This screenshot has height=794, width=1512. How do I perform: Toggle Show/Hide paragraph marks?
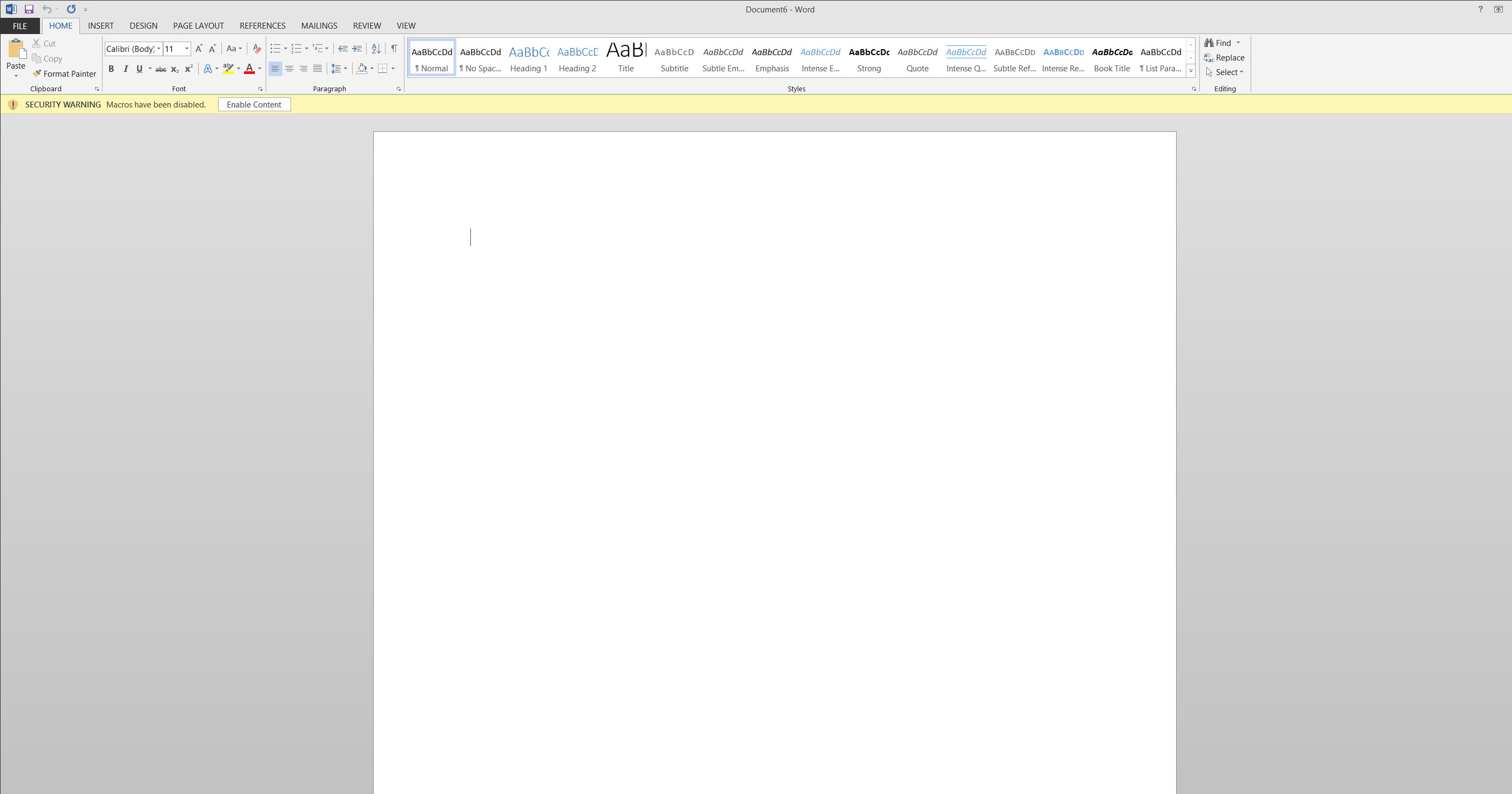point(394,49)
